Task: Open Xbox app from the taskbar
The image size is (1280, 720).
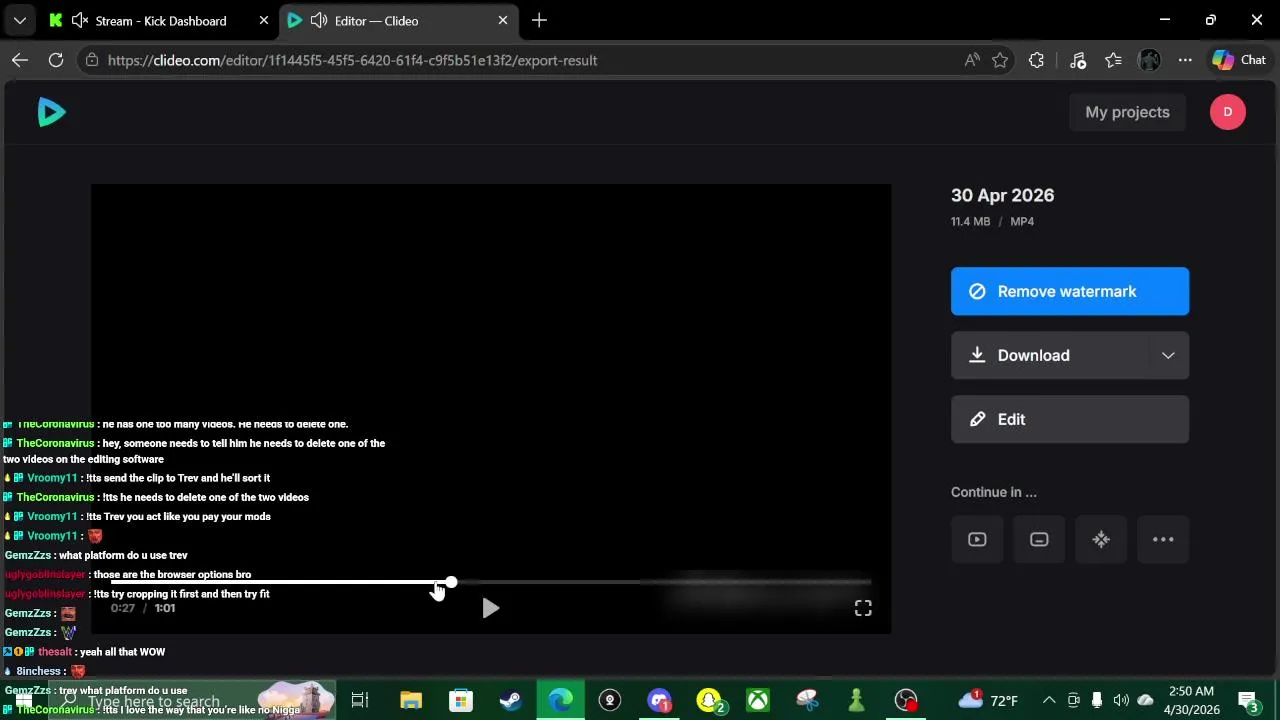Action: [758, 700]
